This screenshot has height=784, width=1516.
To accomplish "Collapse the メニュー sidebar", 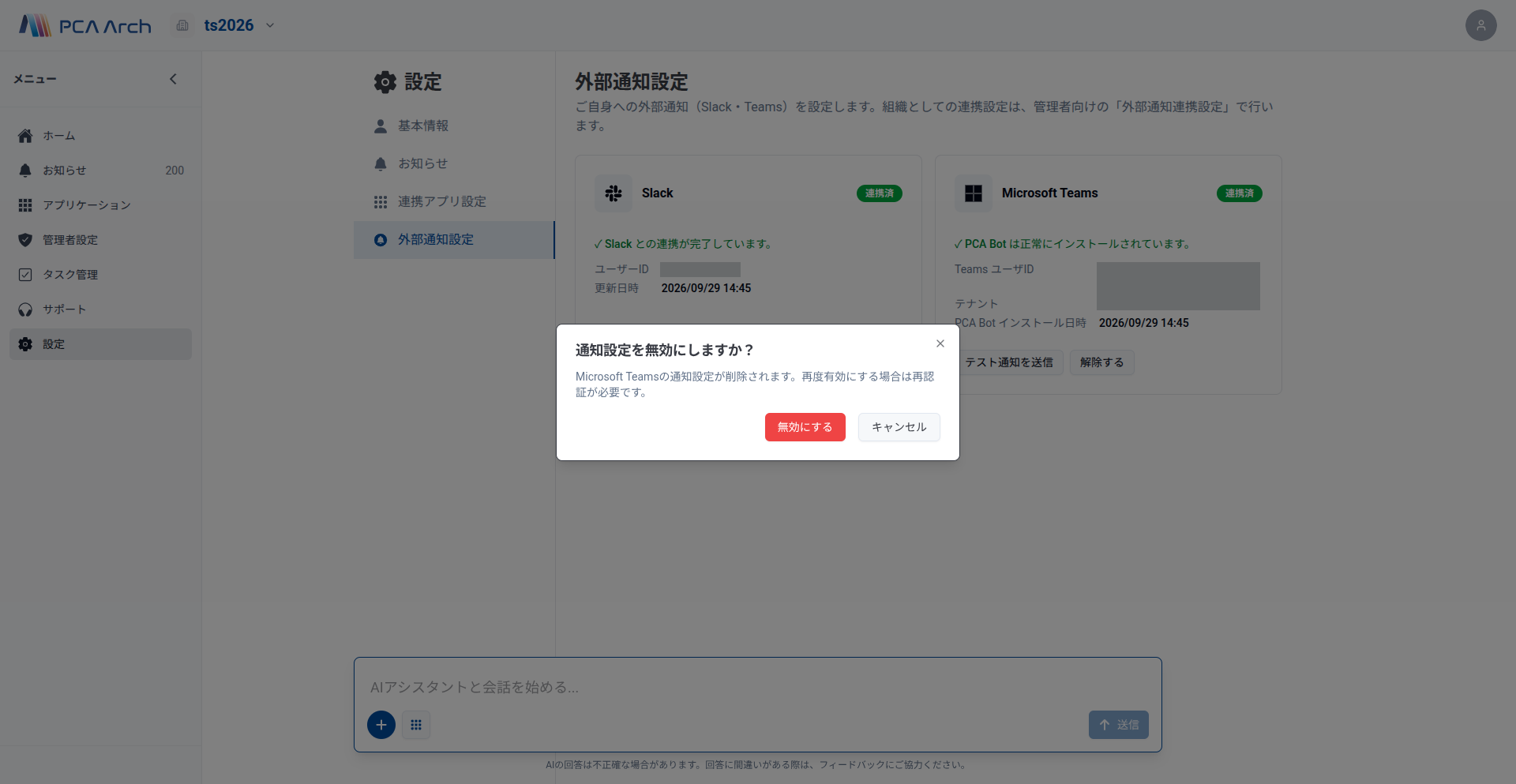I will [173, 79].
